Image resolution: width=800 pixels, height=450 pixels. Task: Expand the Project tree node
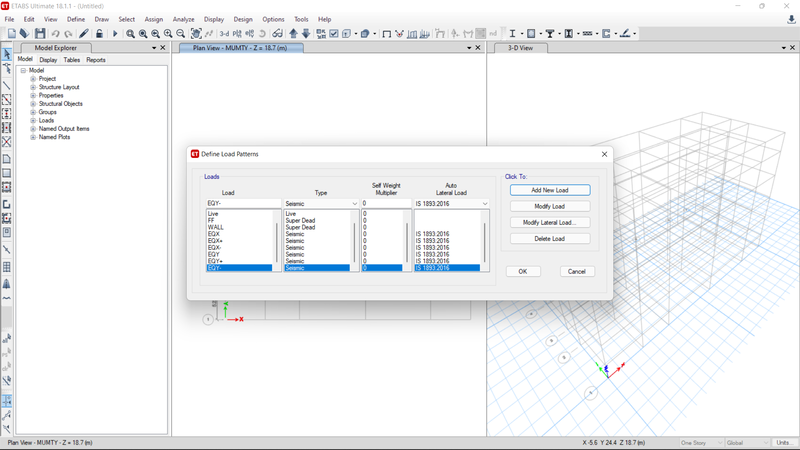point(33,79)
